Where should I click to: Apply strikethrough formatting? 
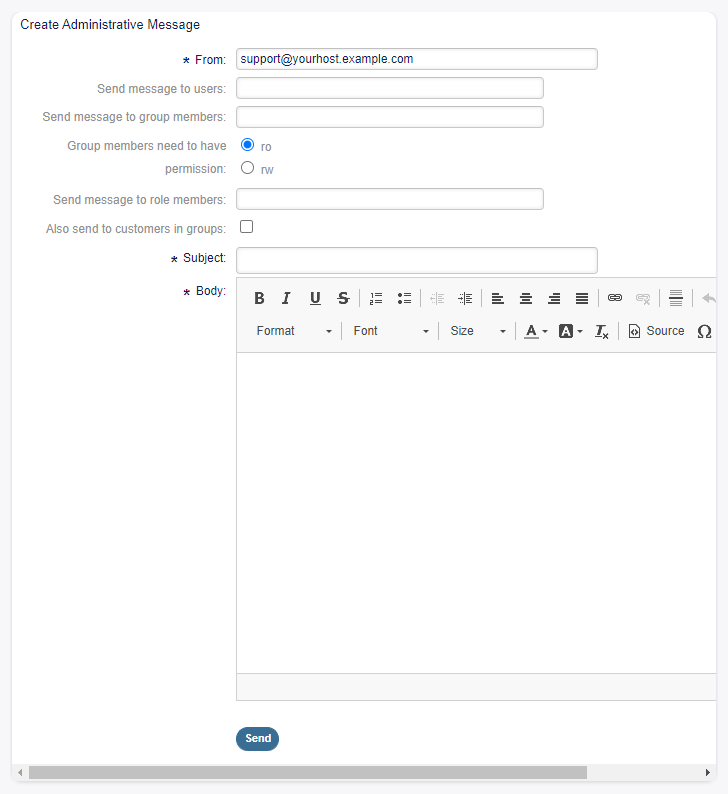[343, 298]
